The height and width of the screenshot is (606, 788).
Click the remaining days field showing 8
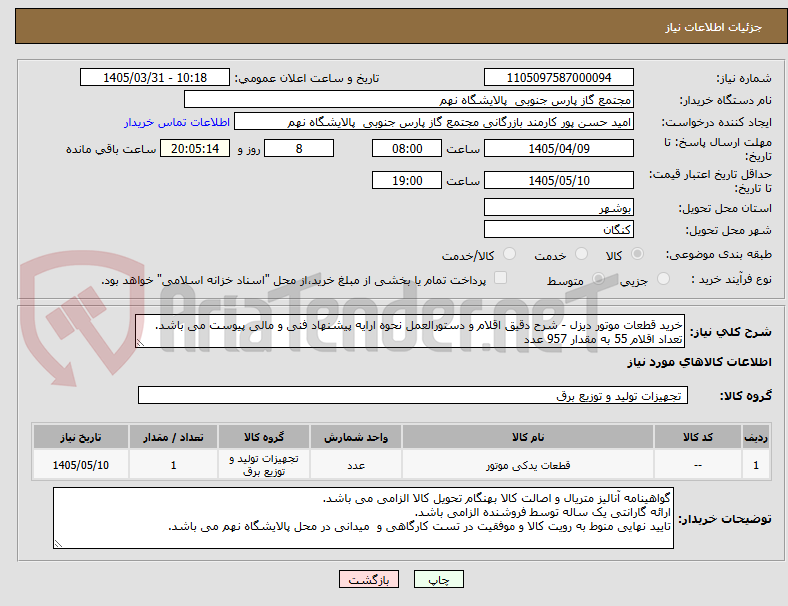(299, 148)
